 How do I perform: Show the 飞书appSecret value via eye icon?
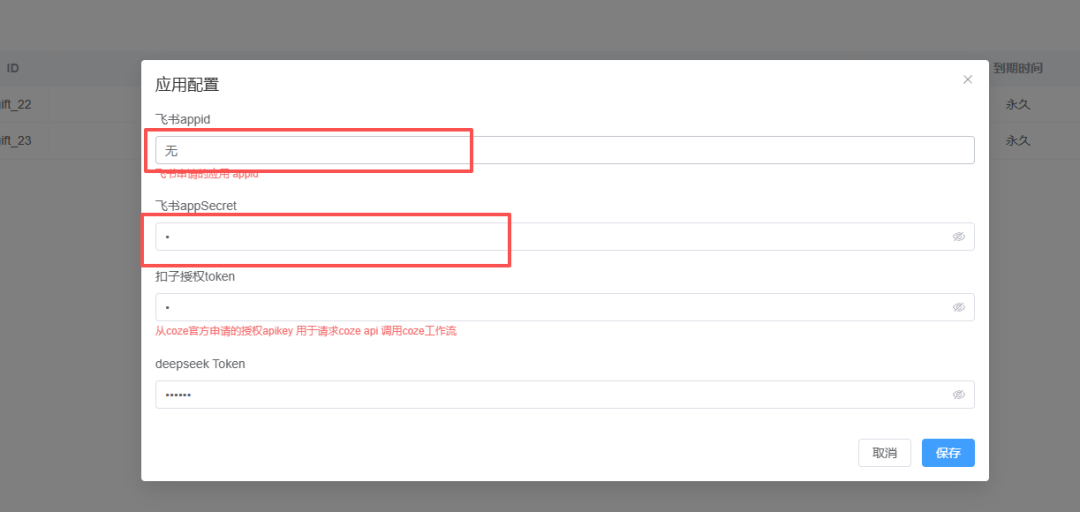point(959,236)
